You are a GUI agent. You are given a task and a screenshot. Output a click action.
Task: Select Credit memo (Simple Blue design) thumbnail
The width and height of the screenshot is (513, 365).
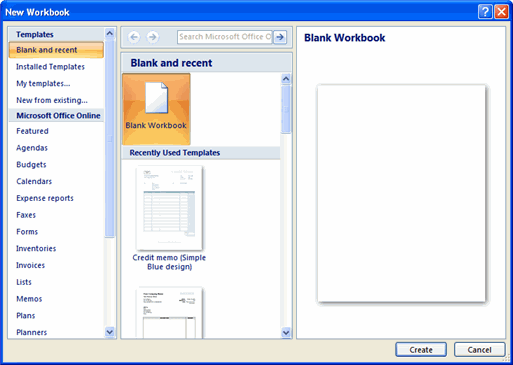point(169,208)
